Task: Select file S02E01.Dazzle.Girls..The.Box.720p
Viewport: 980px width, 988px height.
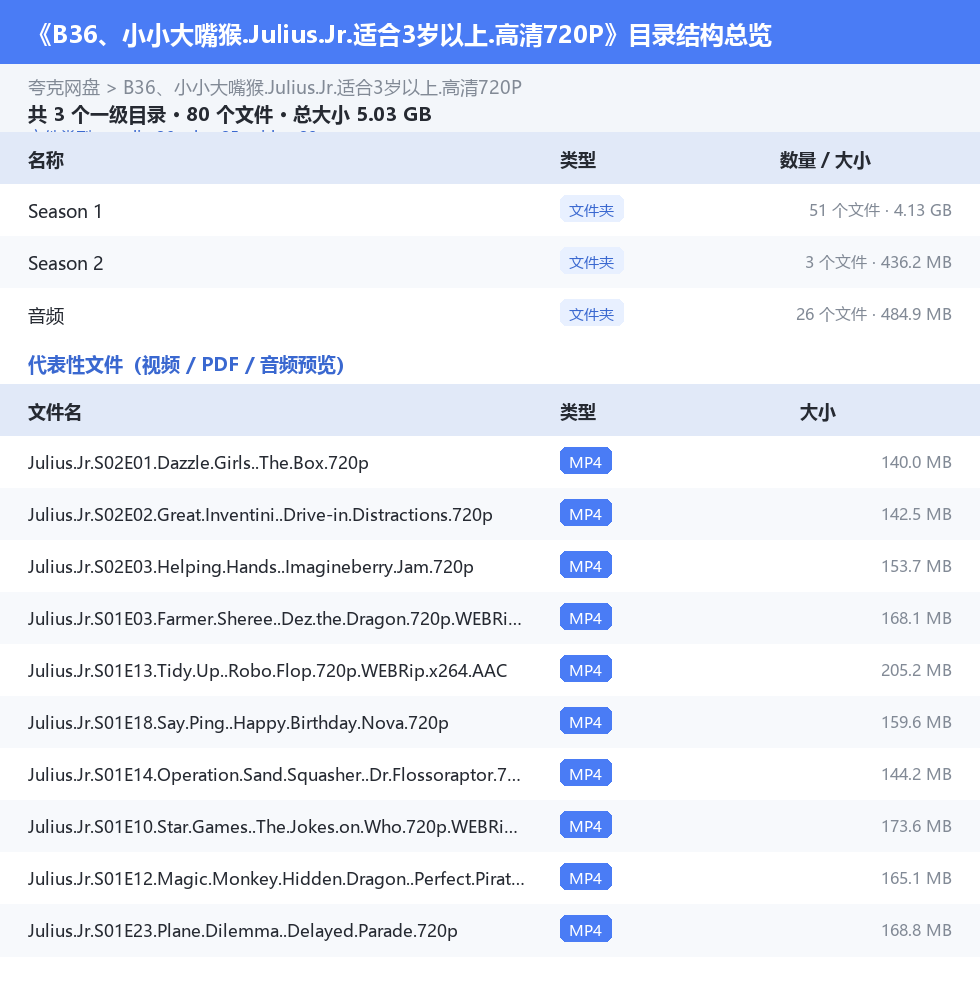Action: click(198, 463)
